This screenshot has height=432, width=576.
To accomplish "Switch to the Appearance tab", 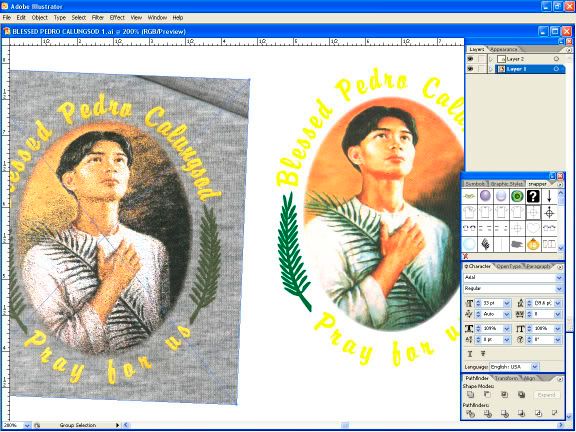I will coord(504,49).
